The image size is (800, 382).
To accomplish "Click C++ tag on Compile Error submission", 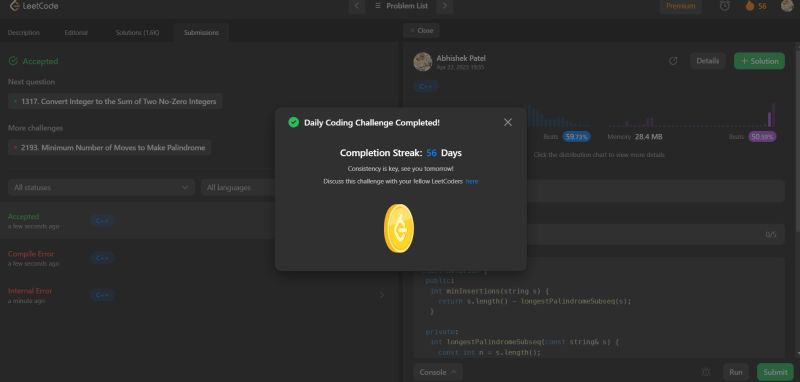I will click(102, 258).
